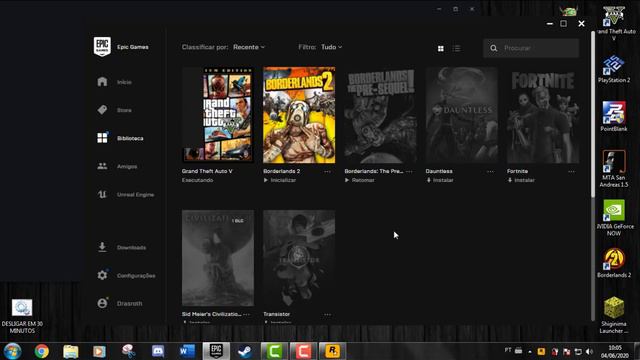Click the Configurações gear icon
This screenshot has height=360, width=640.
pos(102,275)
